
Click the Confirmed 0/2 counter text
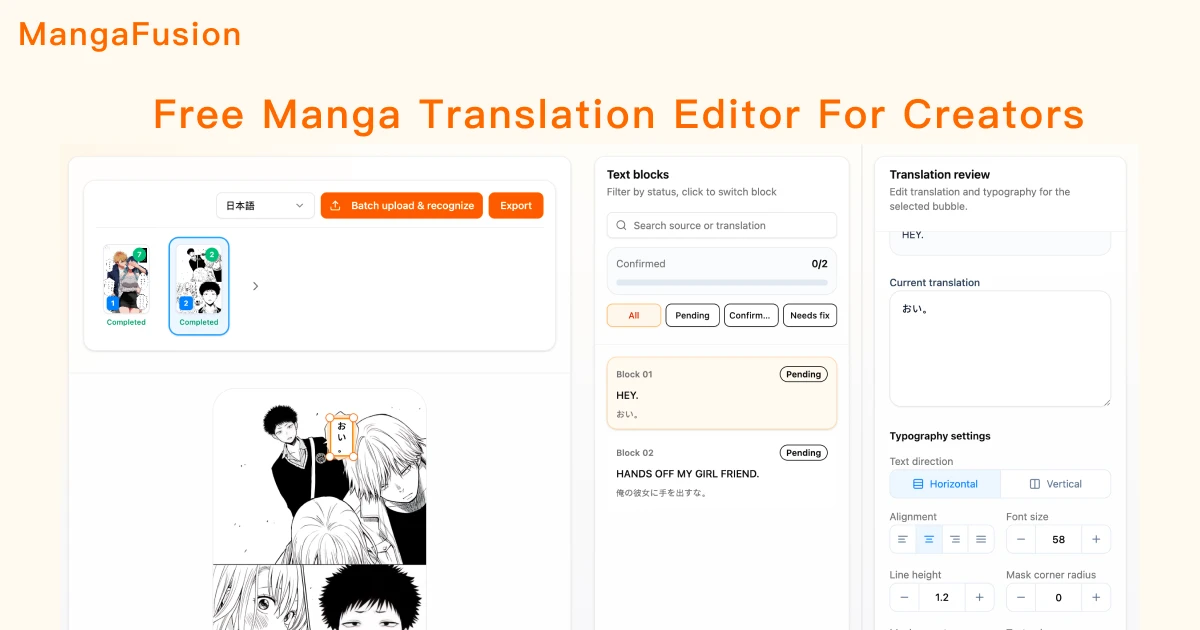(x=820, y=264)
